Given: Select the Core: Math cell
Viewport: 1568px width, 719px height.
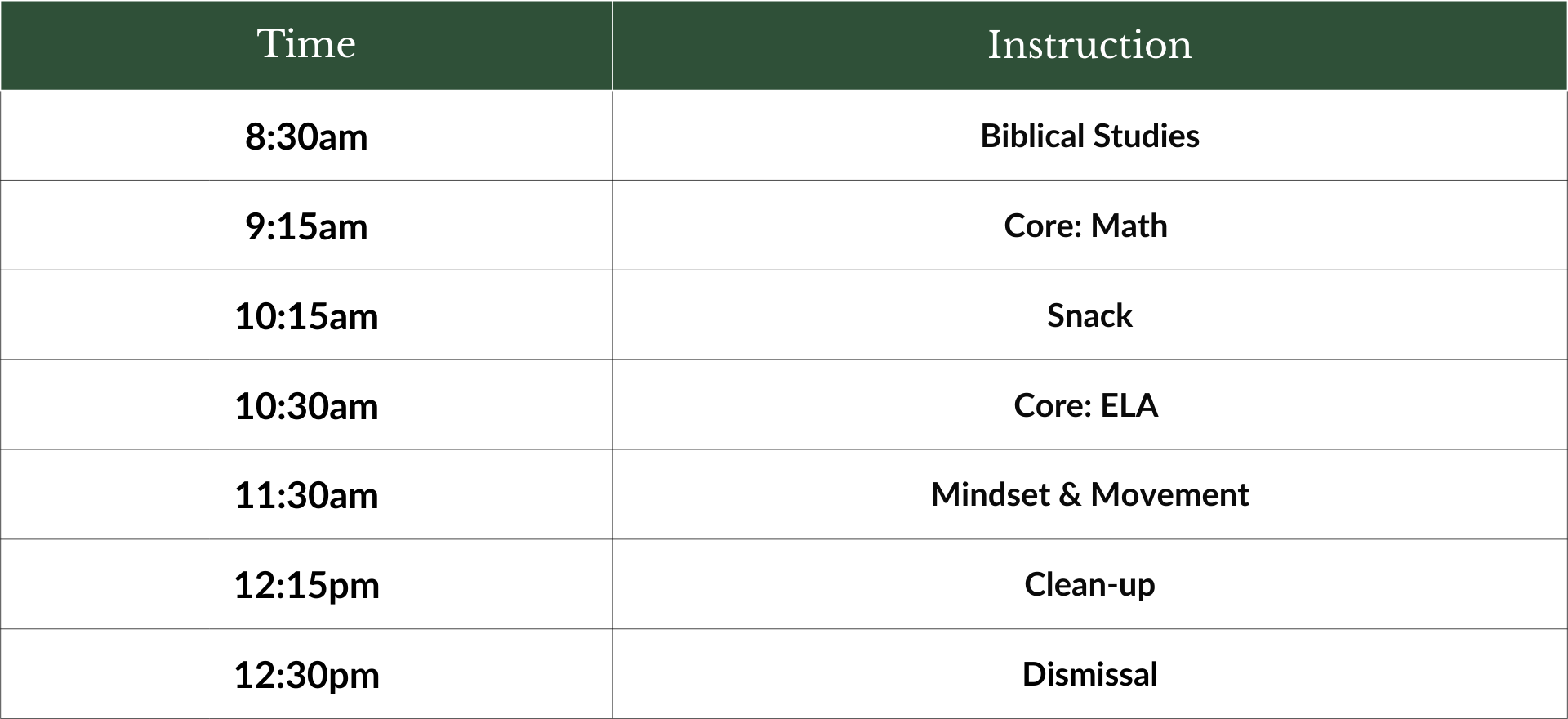Looking at the screenshot, I should tap(1089, 225).
